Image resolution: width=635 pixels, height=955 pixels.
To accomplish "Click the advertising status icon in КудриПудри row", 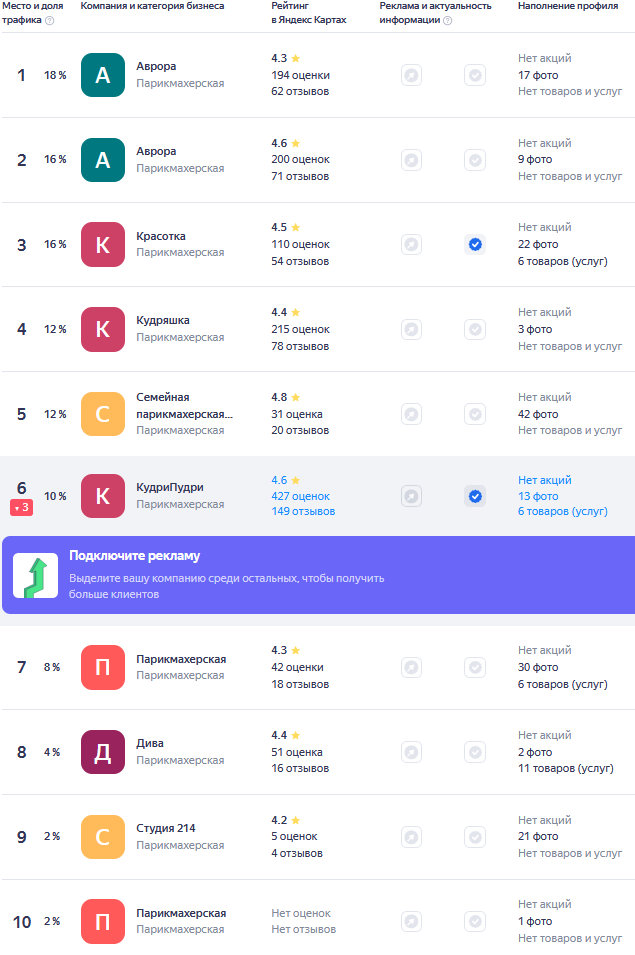I will pyautogui.click(x=412, y=496).
